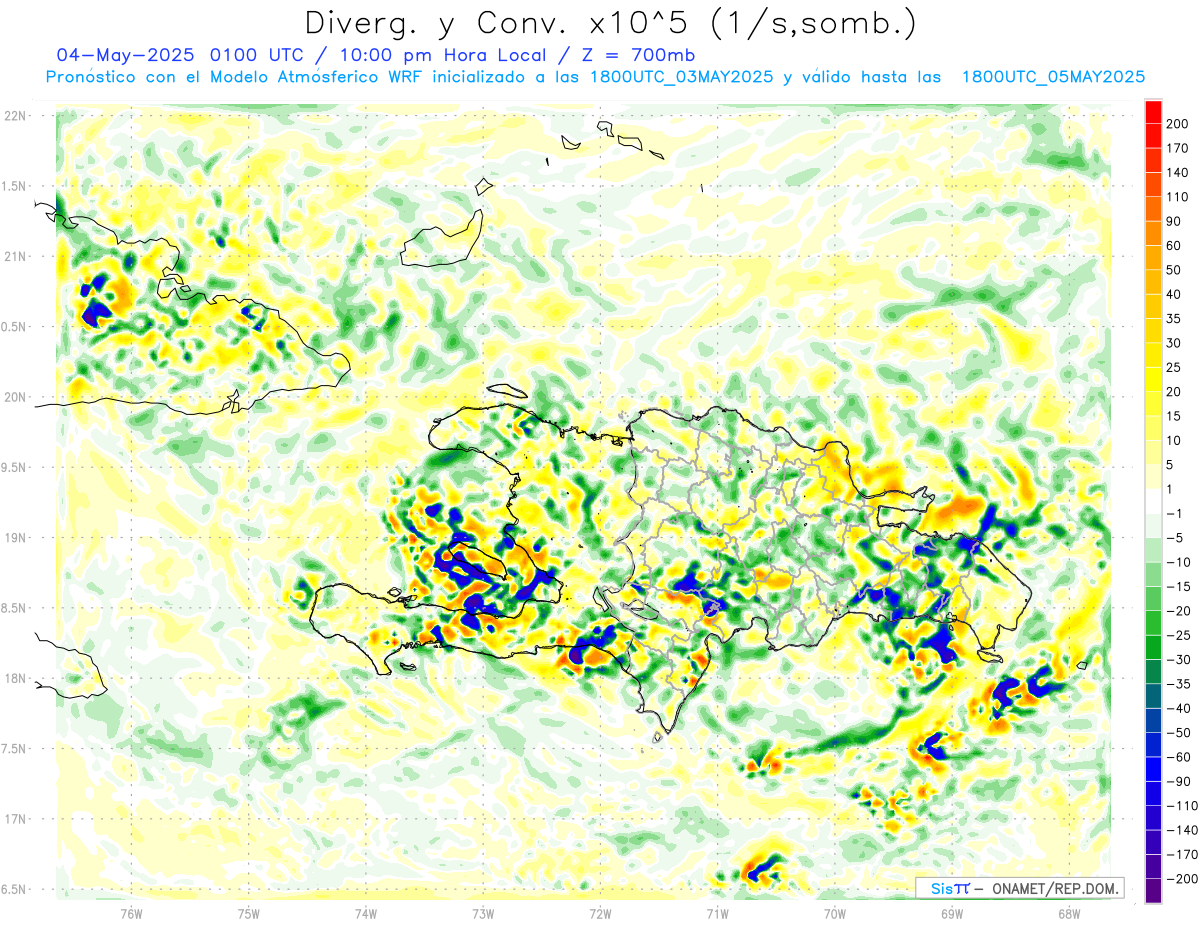
Task: Click the '-1' colorbar value
Action: coord(1174,514)
